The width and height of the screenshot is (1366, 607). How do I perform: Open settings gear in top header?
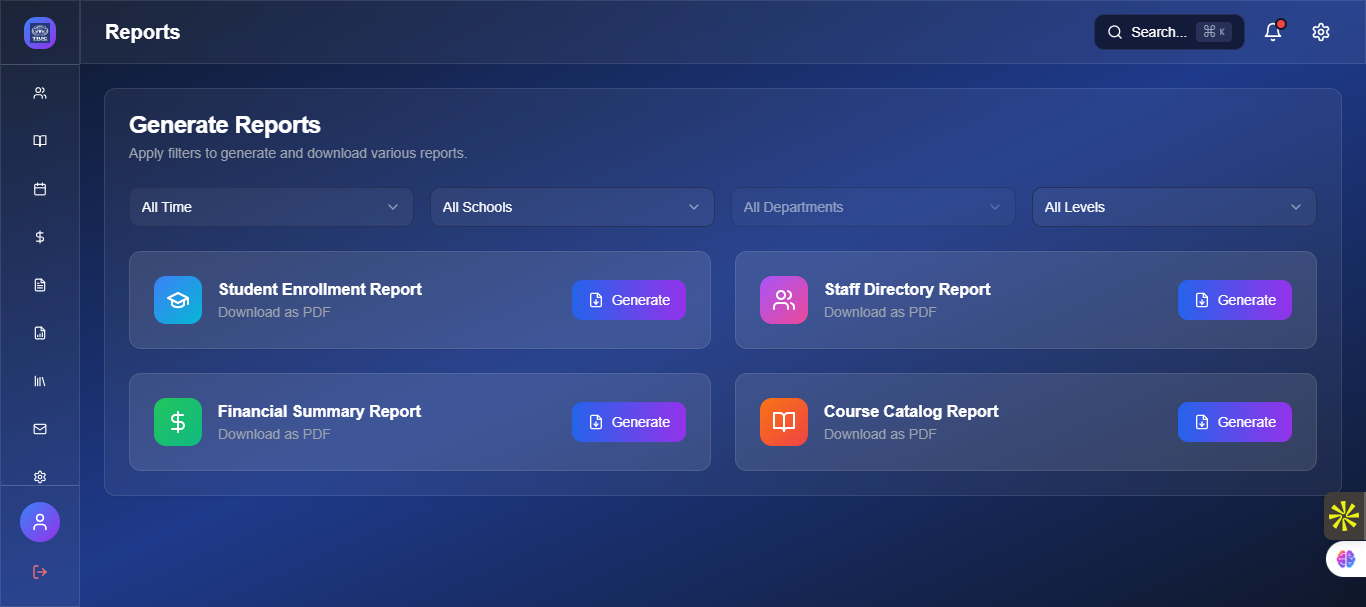(1321, 32)
